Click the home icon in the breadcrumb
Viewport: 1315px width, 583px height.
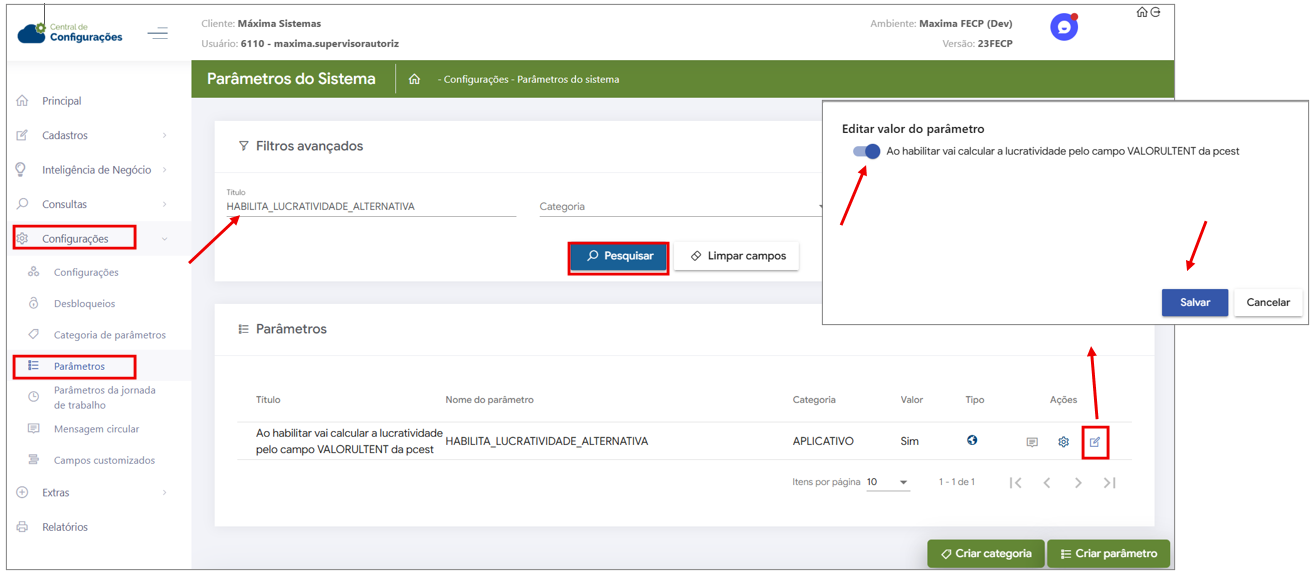point(414,79)
